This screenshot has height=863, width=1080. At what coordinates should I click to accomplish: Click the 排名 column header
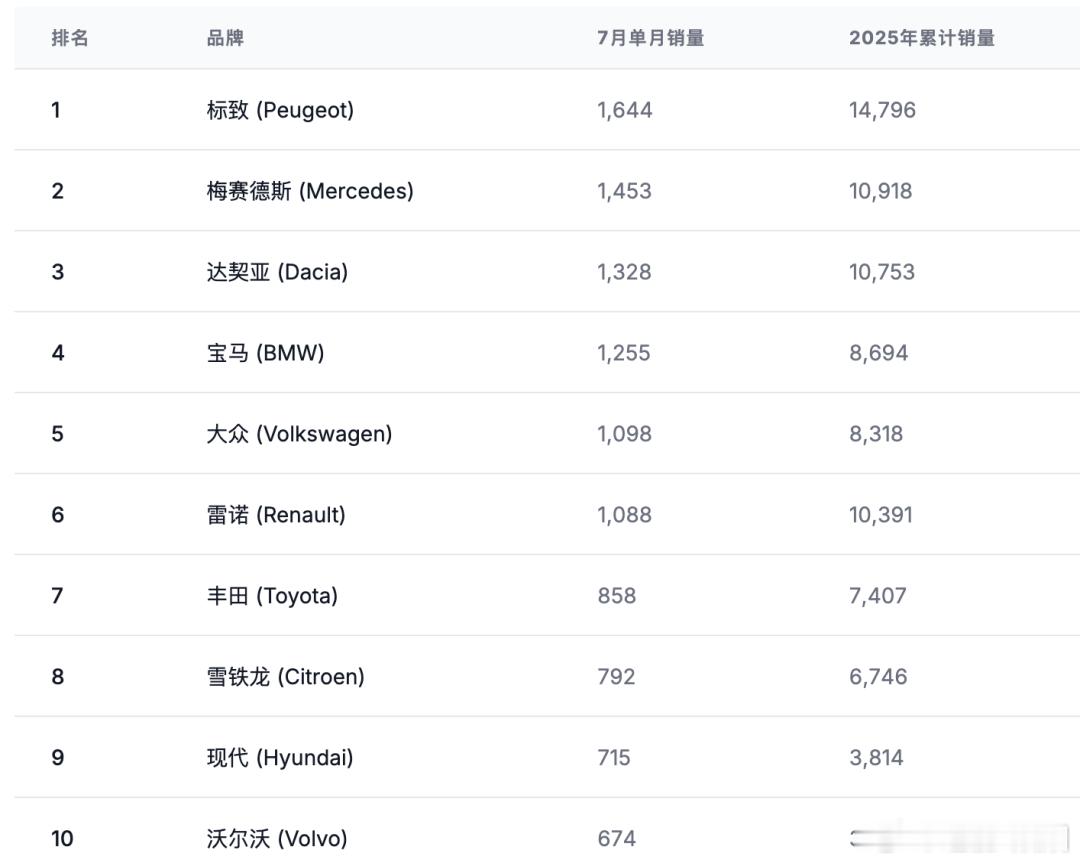[70, 38]
